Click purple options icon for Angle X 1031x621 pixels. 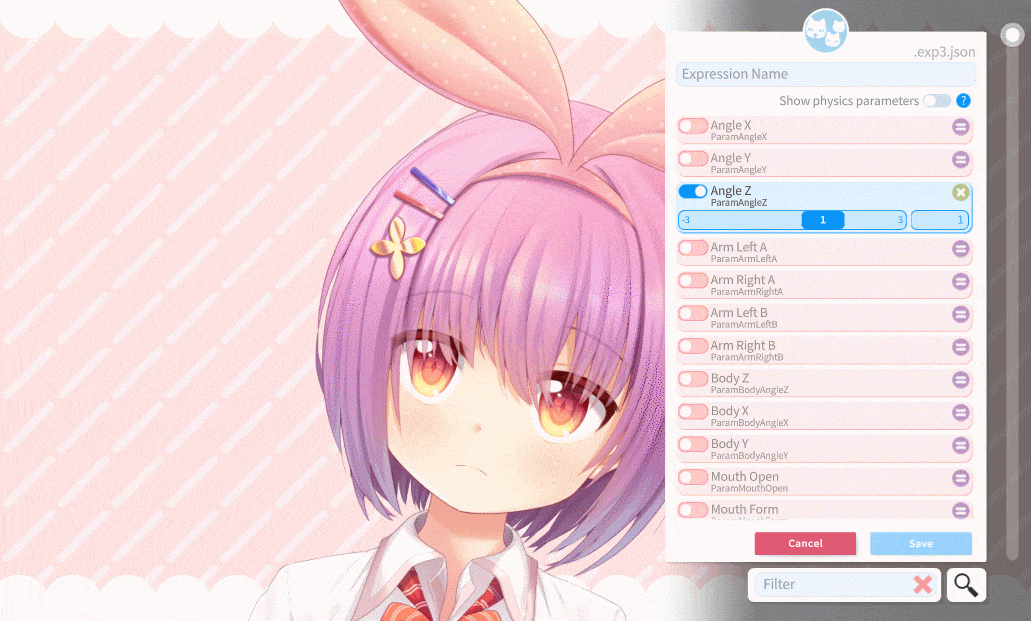tap(960, 127)
